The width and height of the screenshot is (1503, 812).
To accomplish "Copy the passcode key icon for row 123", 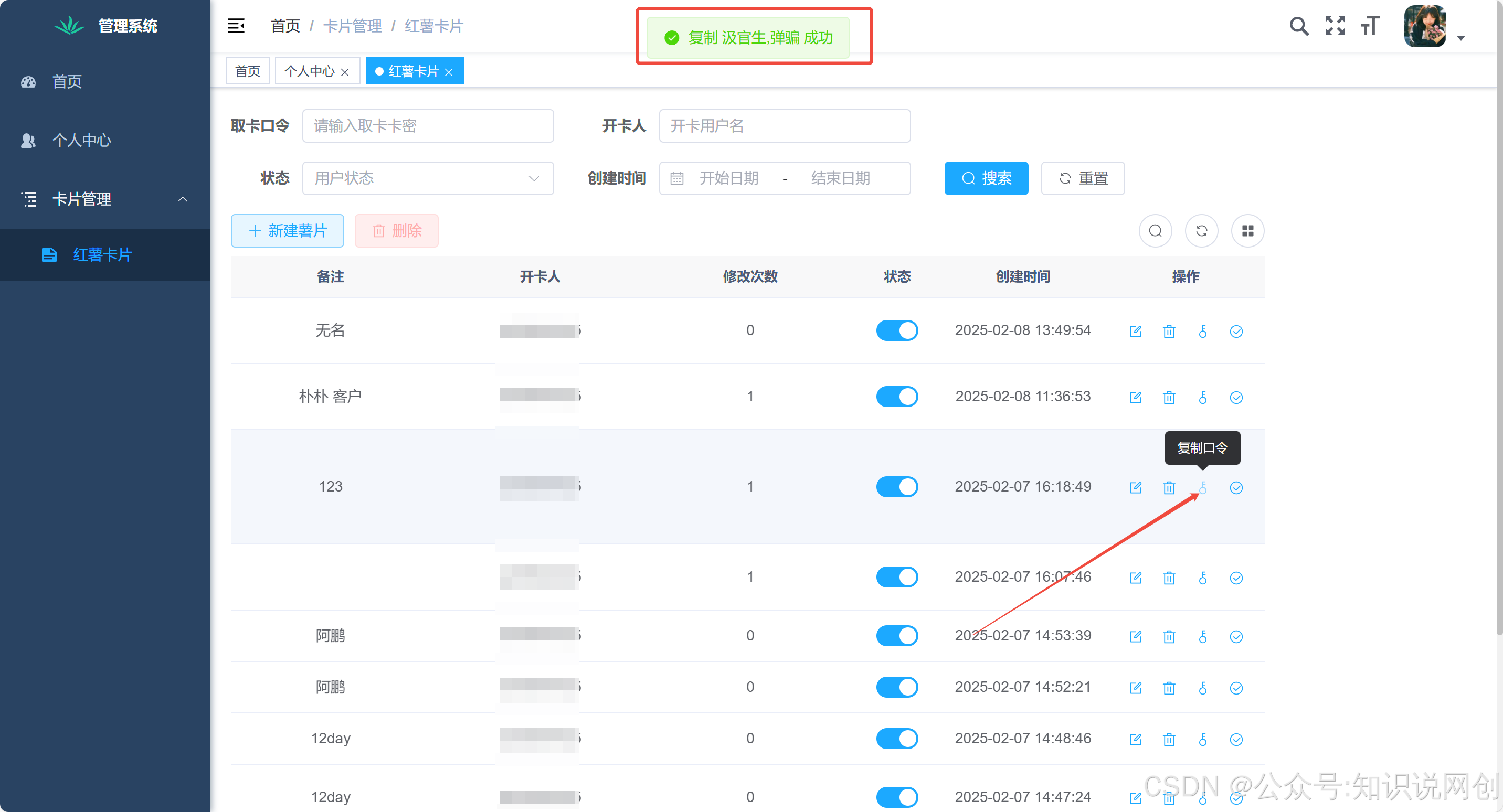I will pos(1202,488).
